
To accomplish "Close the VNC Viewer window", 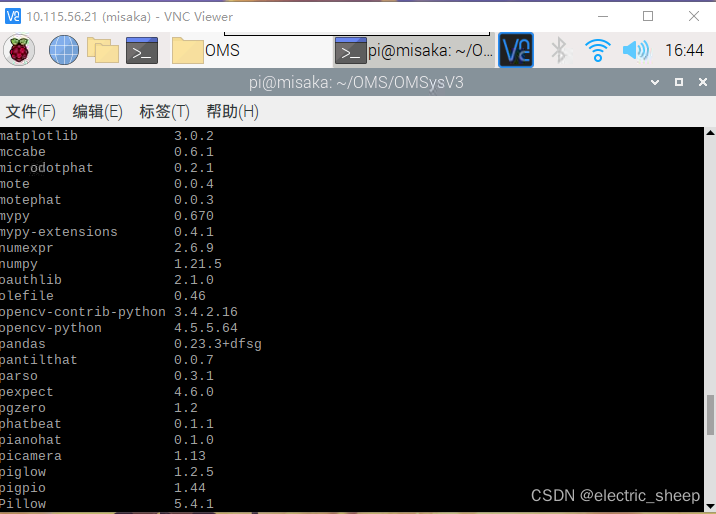I will (694, 16).
